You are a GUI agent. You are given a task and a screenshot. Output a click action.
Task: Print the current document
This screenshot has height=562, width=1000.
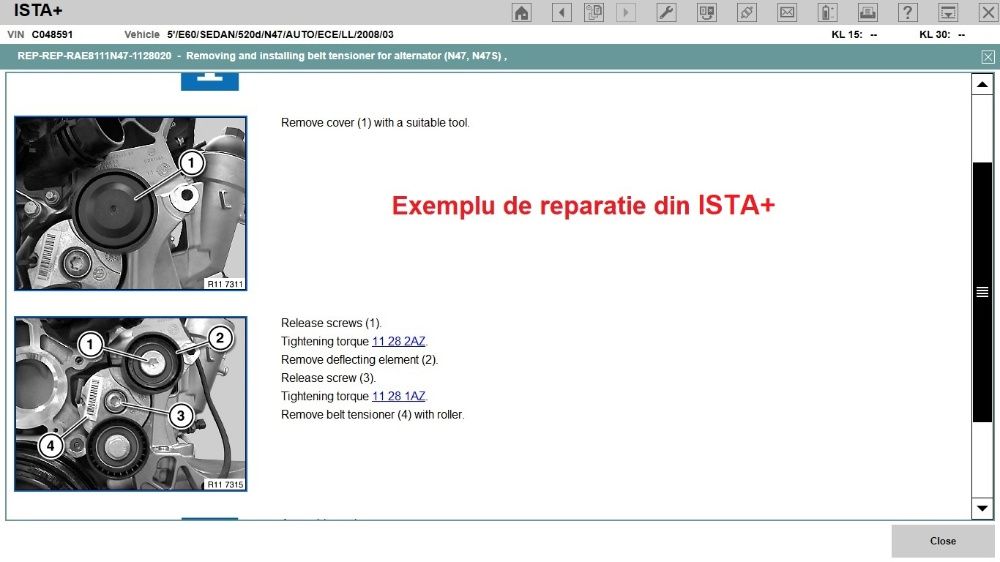click(867, 12)
